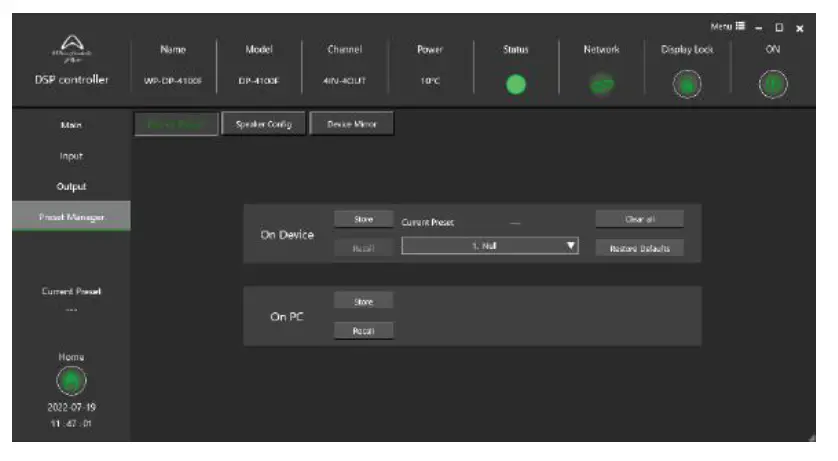Click the clock time under the date
This screenshot has height=461, width=838.
pos(71,424)
